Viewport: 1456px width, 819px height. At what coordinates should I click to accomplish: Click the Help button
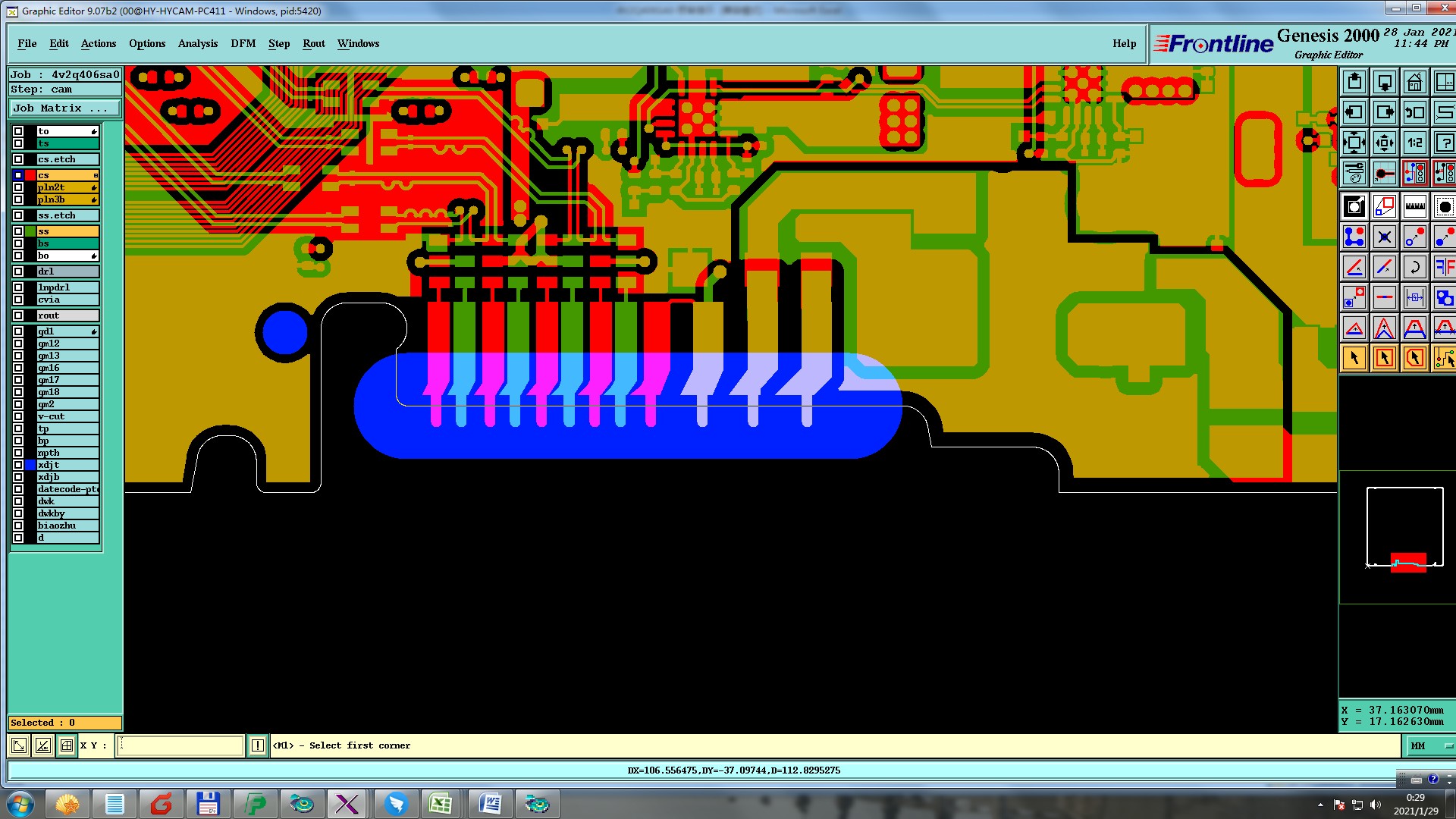pyautogui.click(x=1124, y=43)
